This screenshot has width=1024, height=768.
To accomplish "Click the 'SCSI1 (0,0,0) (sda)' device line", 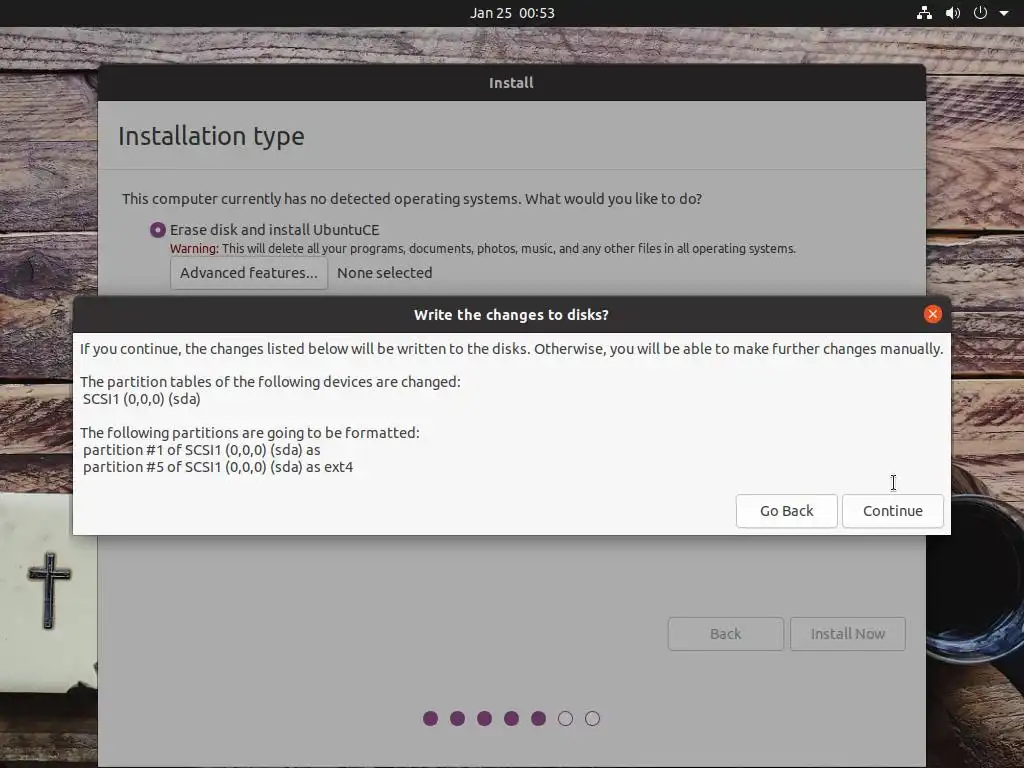I will tap(142, 399).
